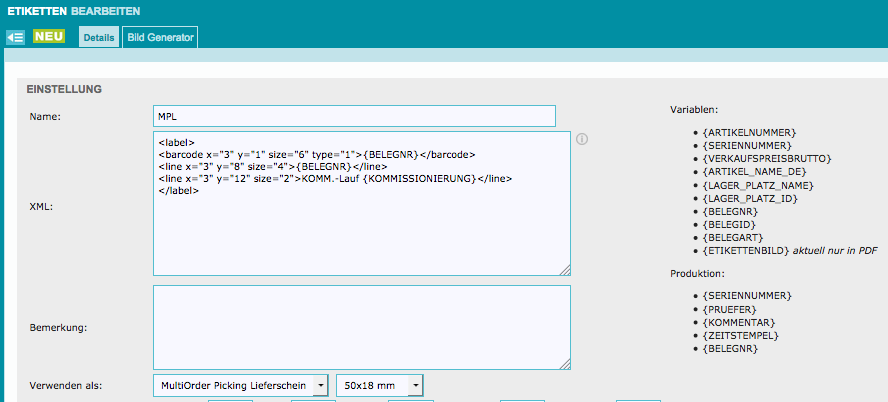This screenshot has height=402, width=888.
Task: Click the Bemerkung textarea resize handle
Action: coord(565,364)
